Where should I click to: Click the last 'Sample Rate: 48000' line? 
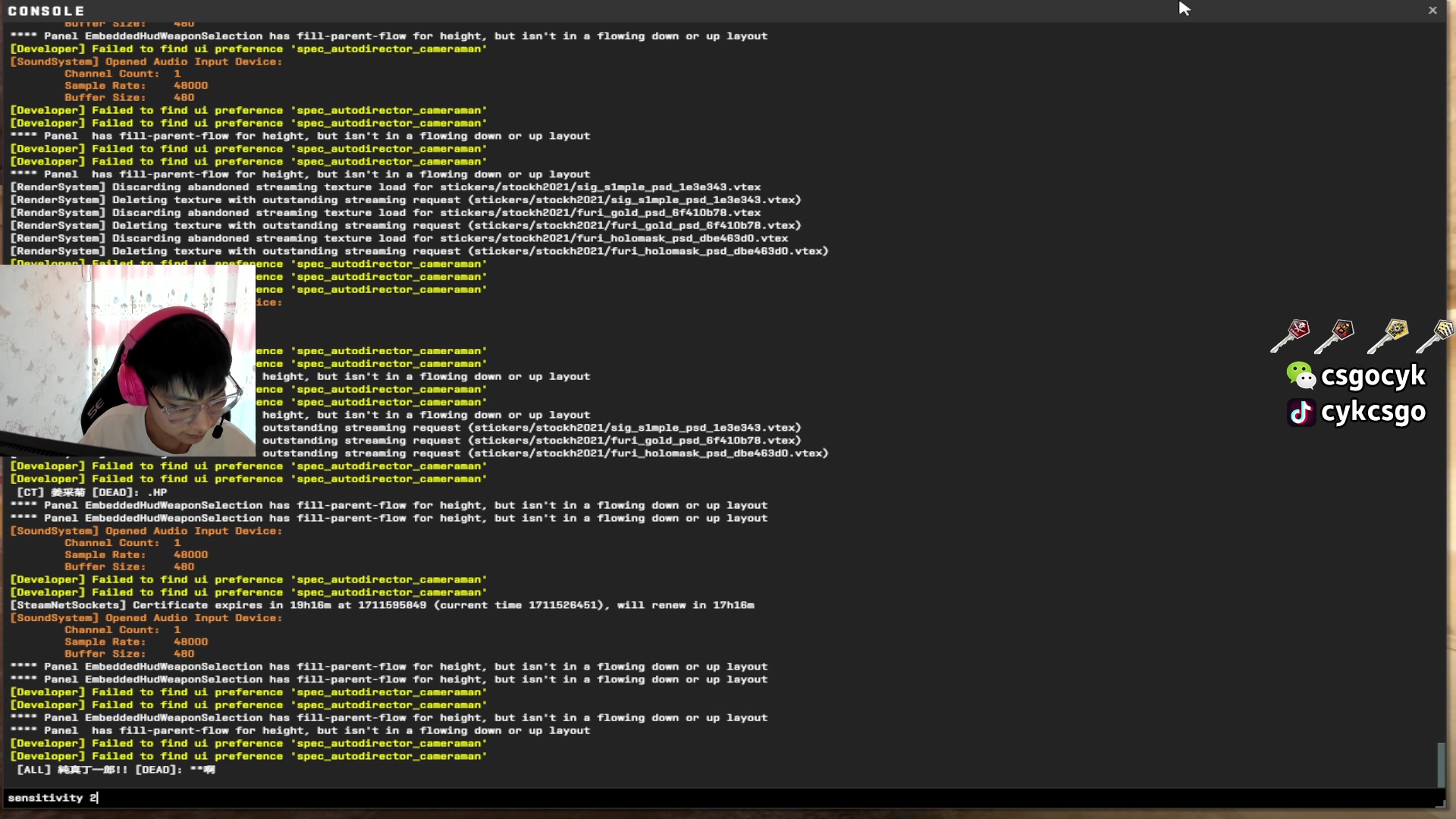pyautogui.click(x=136, y=642)
